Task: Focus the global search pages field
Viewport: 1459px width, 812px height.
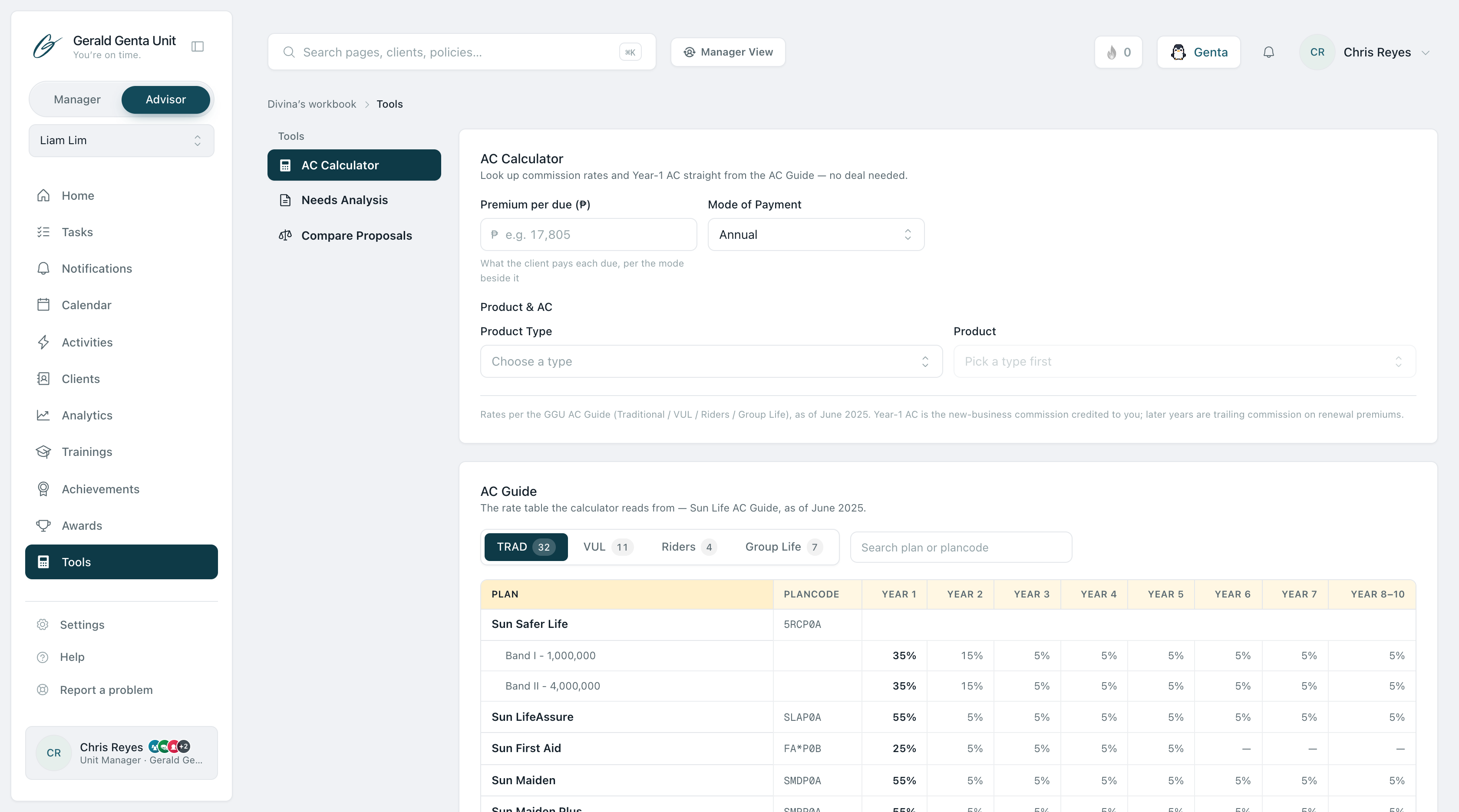Action: [462, 52]
